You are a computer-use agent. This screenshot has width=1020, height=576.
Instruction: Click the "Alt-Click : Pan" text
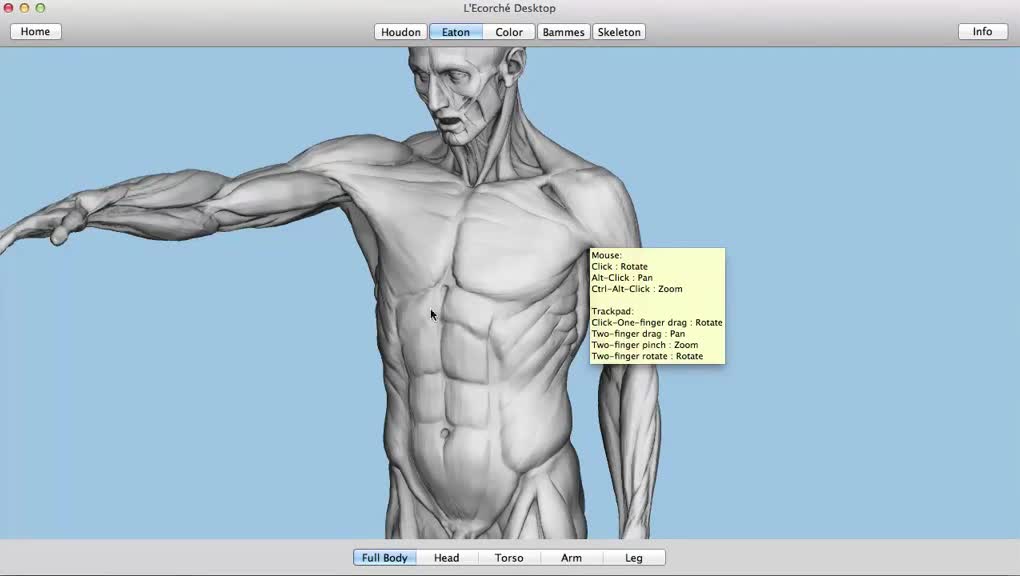click(x=622, y=278)
